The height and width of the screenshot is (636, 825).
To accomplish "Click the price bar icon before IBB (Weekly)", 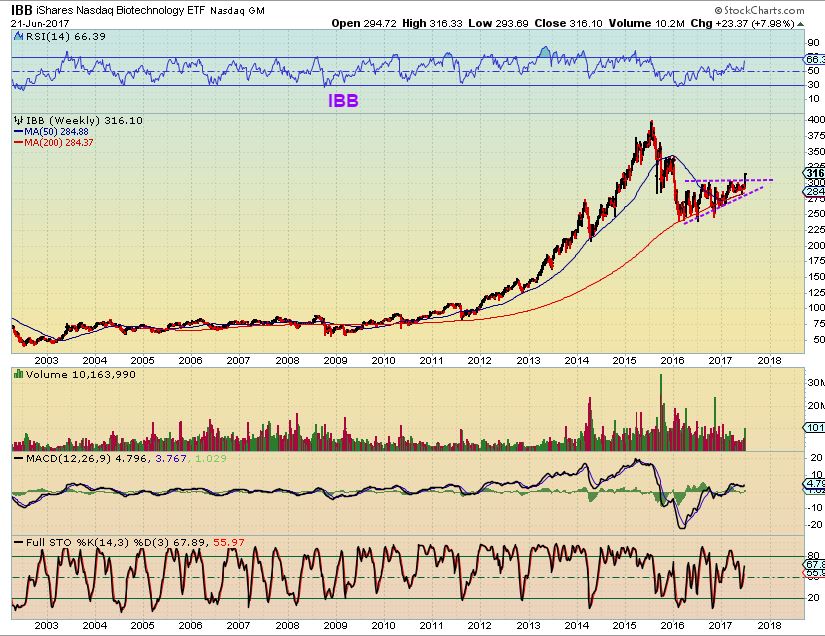I will (19, 120).
